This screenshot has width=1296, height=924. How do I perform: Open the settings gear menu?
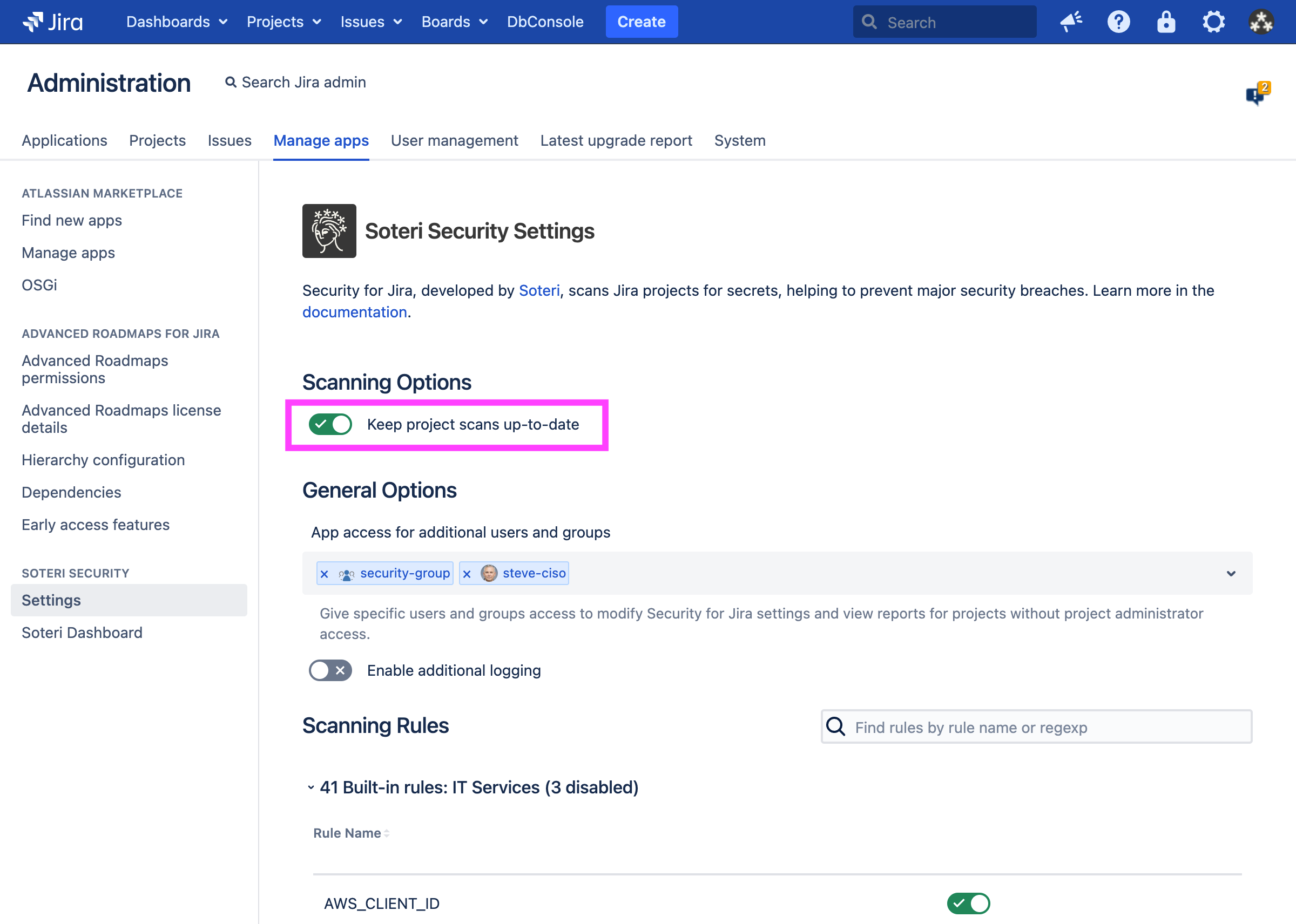(1213, 22)
